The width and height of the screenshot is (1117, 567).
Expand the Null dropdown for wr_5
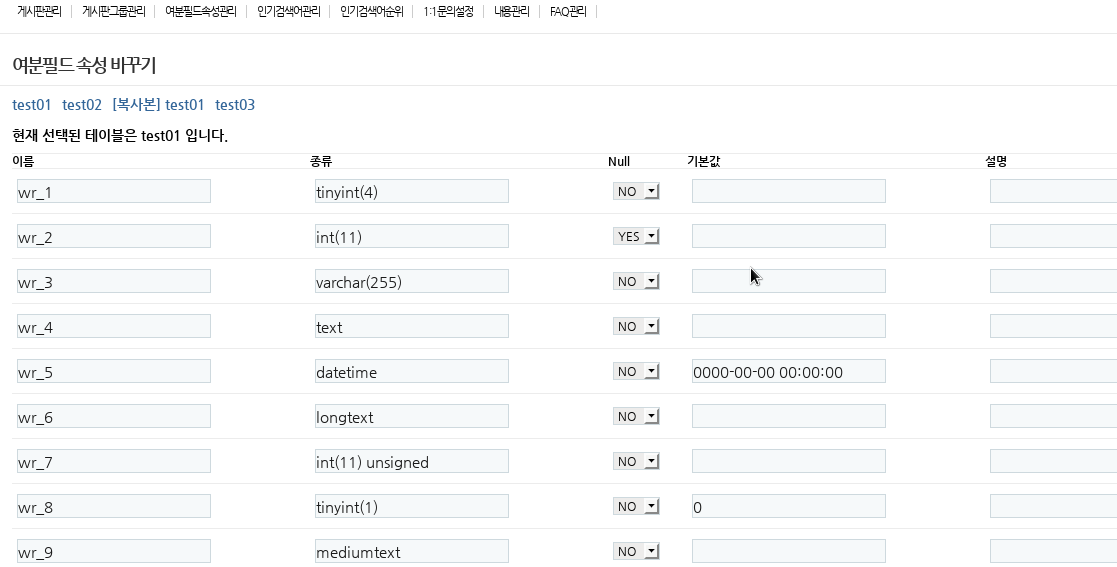[x=636, y=372]
